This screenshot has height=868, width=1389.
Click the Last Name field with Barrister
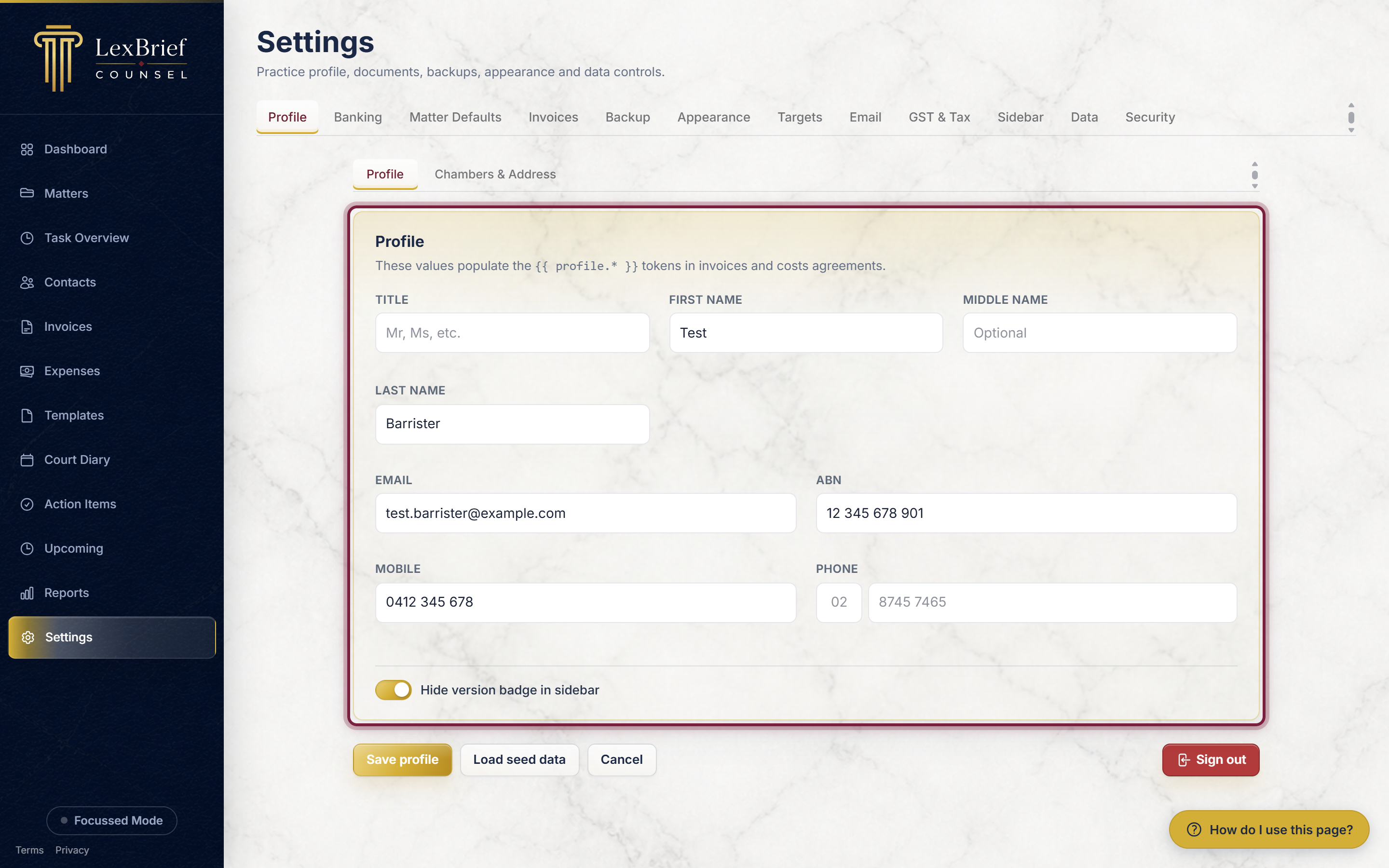click(512, 424)
